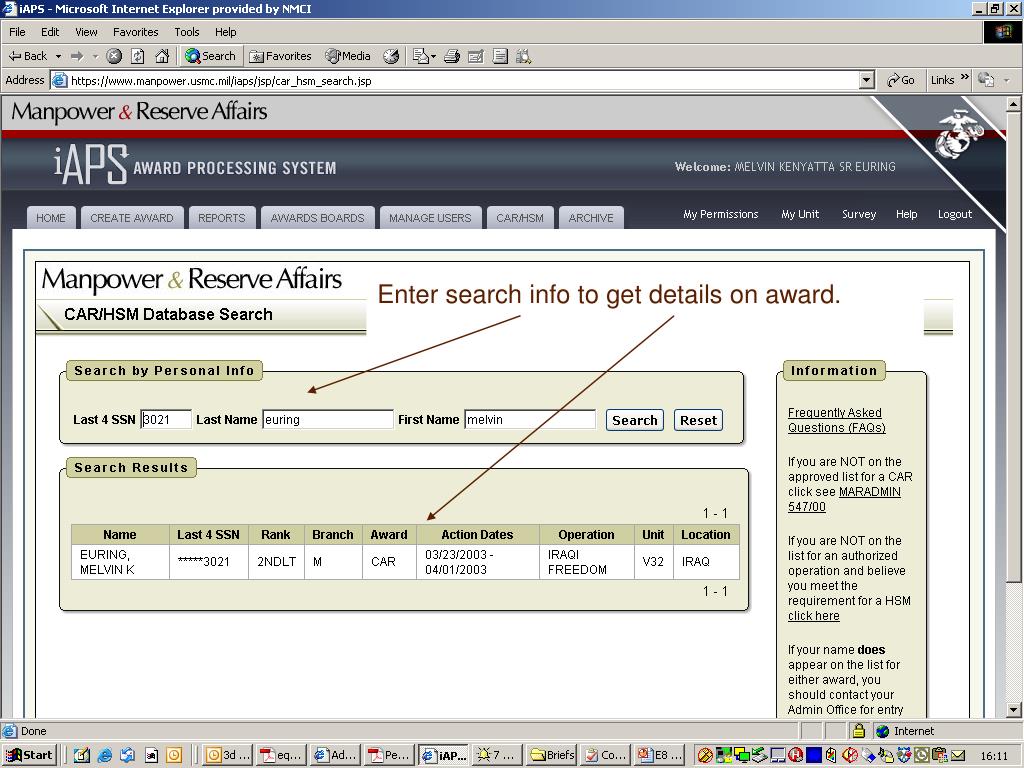Open the Media bar in the toolbar
Image resolution: width=1024 pixels, height=768 pixels.
[x=348, y=56]
